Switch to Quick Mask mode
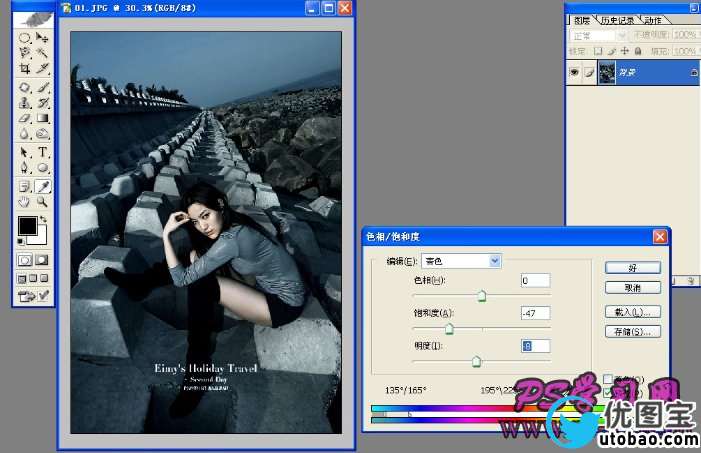701x453 pixels. pos(42,260)
